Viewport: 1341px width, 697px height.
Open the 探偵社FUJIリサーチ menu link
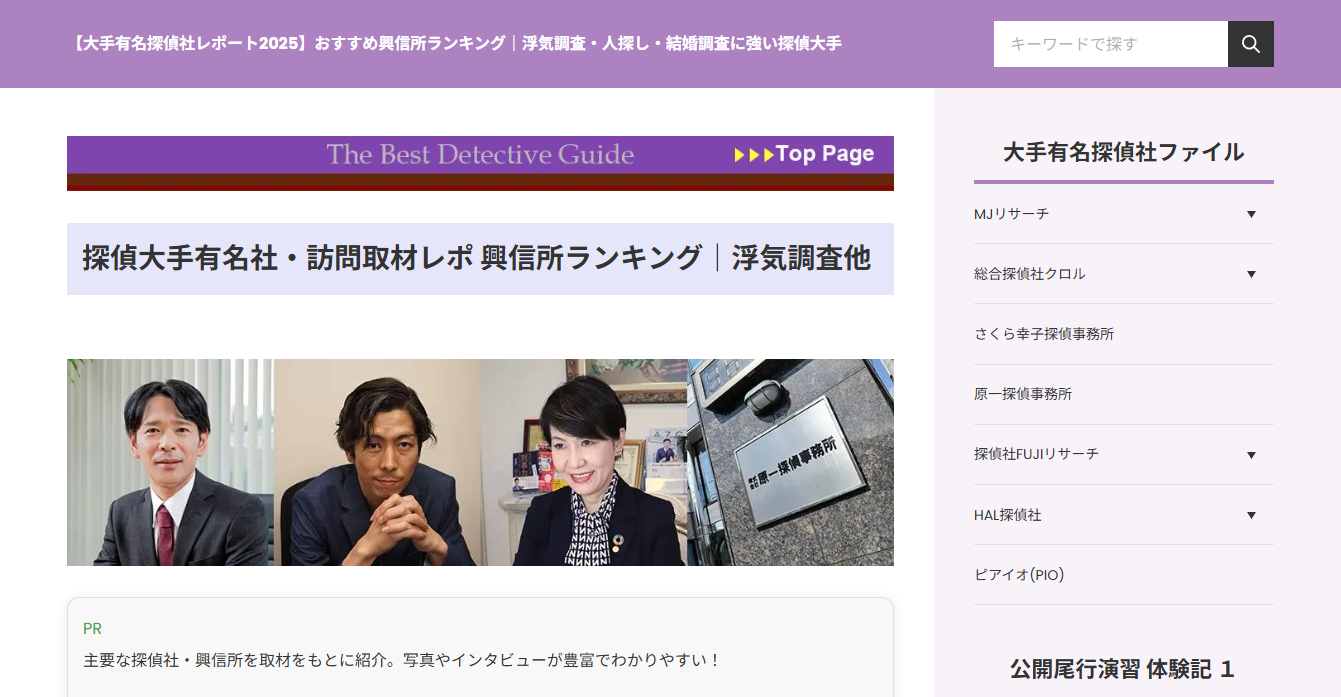(1036, 454)
